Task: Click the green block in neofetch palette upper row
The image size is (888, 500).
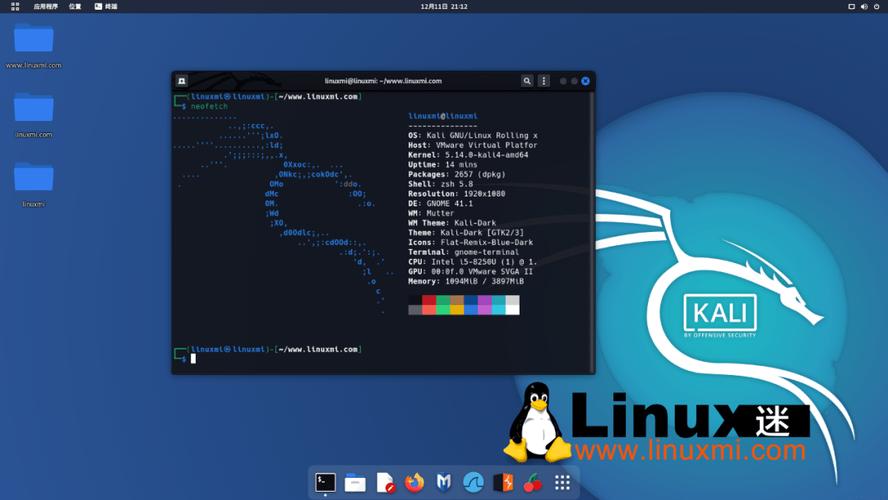Action: [443, 300]
